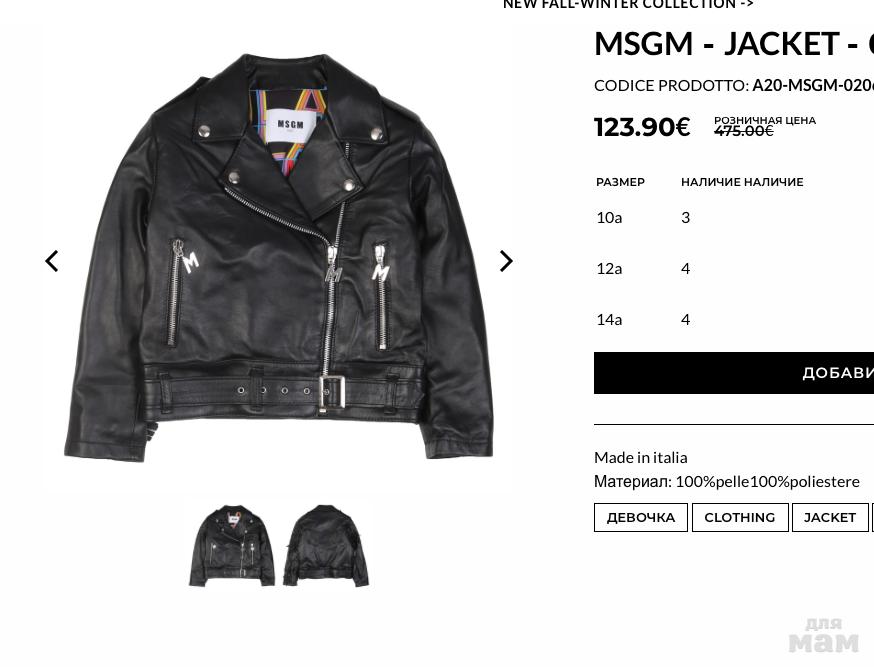Click the crossed-out 475.00€ retail price
Screen dimensions: 874x667
point(744,131)
